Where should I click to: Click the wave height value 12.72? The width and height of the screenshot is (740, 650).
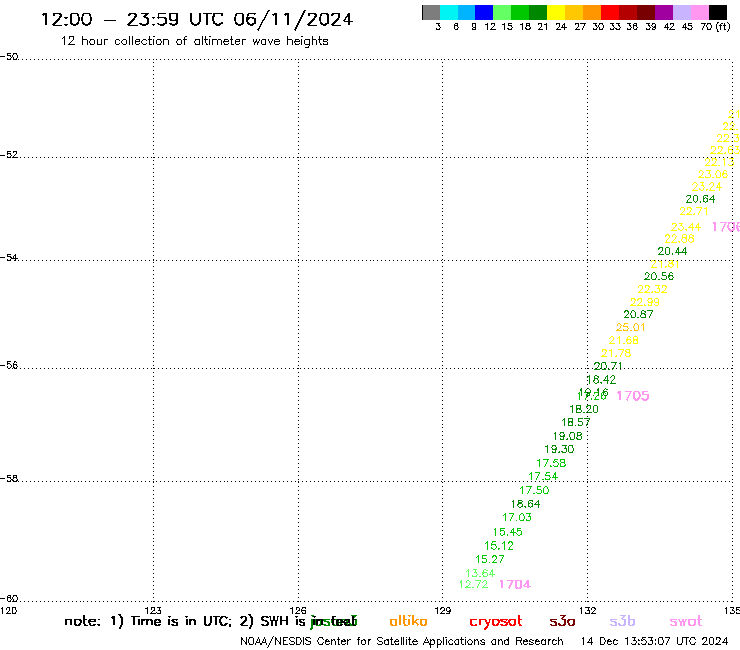(473, 584)
